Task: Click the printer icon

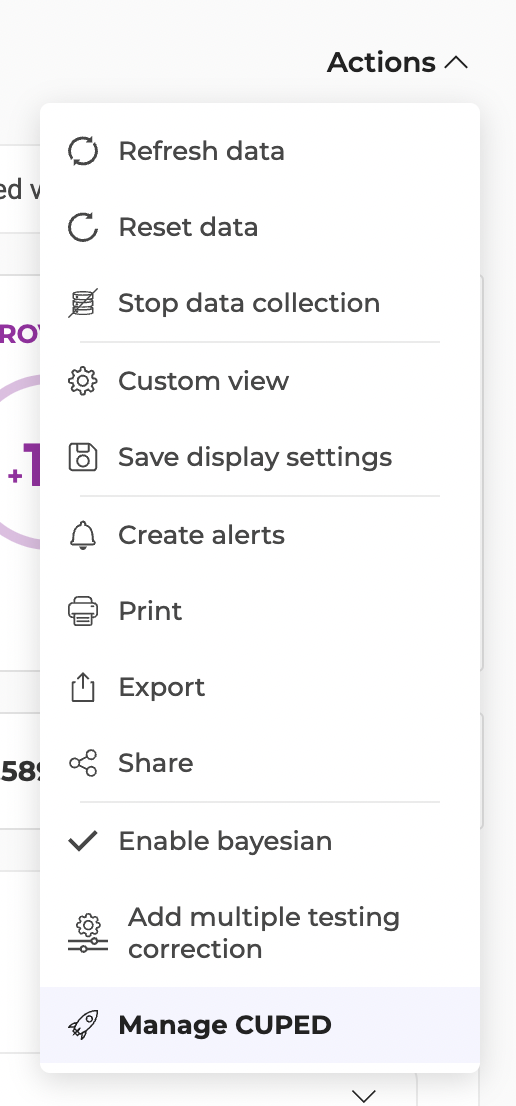Action: point(83,611)
